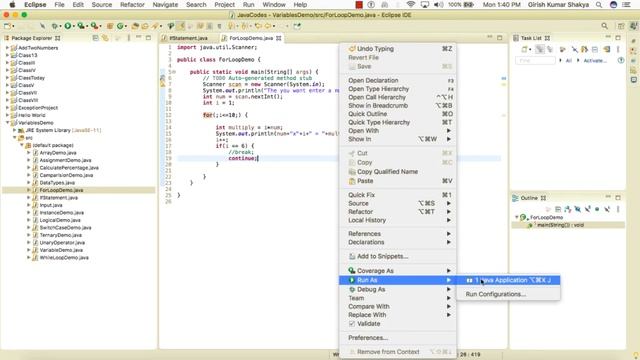Click macOS Spotlight search icon
The image size is (640, 360).
pyautogui.click(x=599, y=5)
